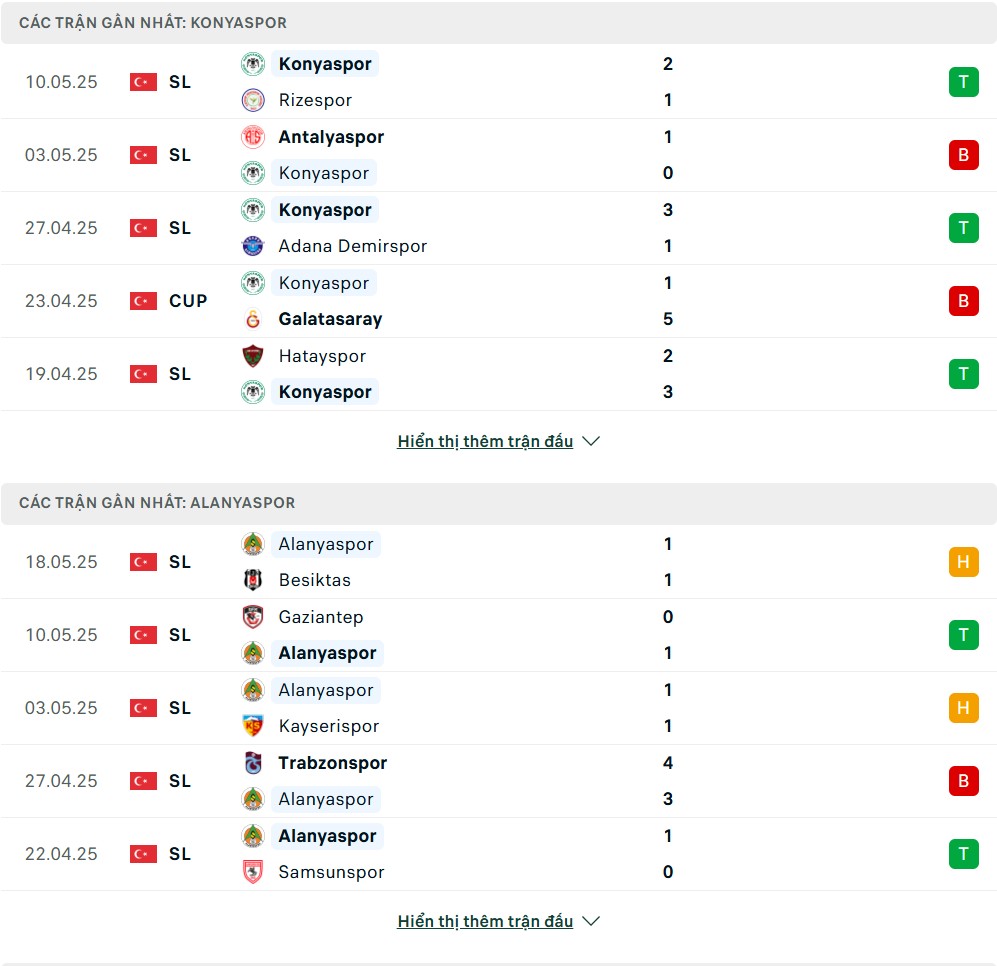Click the Antalyaspor club crest
Screen dimensions: 997x966
click(253, 137)
